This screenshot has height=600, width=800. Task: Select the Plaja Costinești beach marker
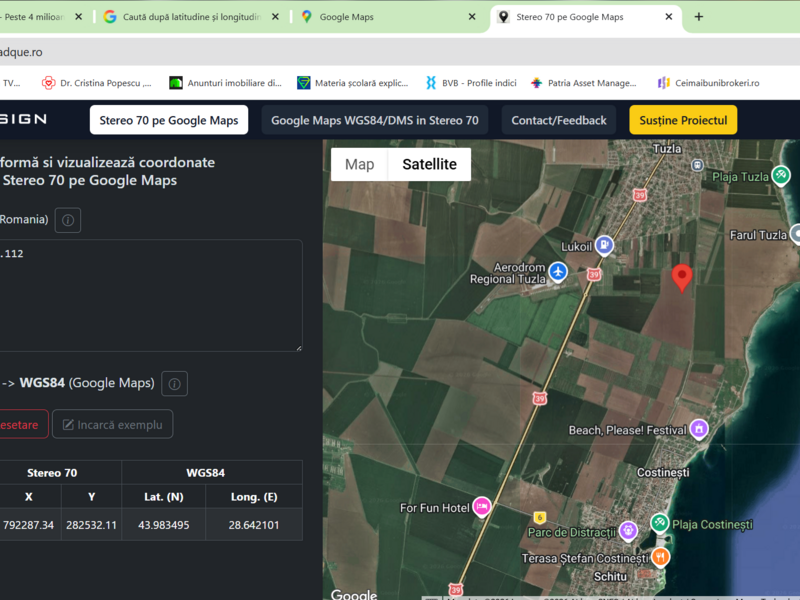[659, 523]
